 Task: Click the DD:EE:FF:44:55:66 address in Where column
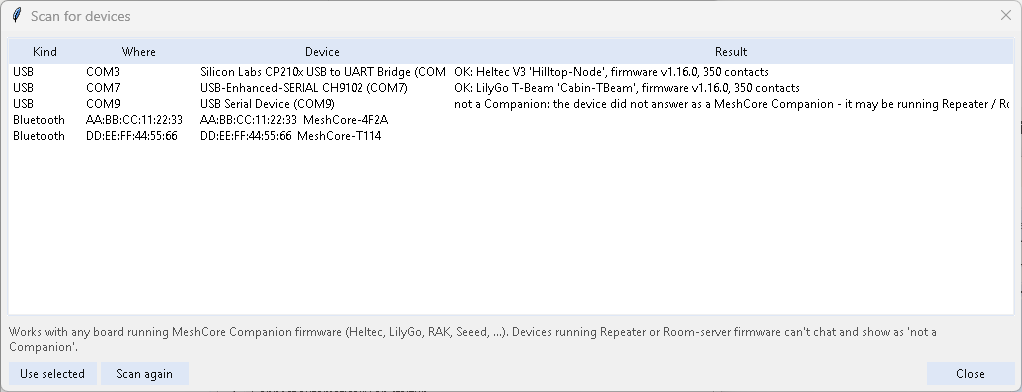132,136
